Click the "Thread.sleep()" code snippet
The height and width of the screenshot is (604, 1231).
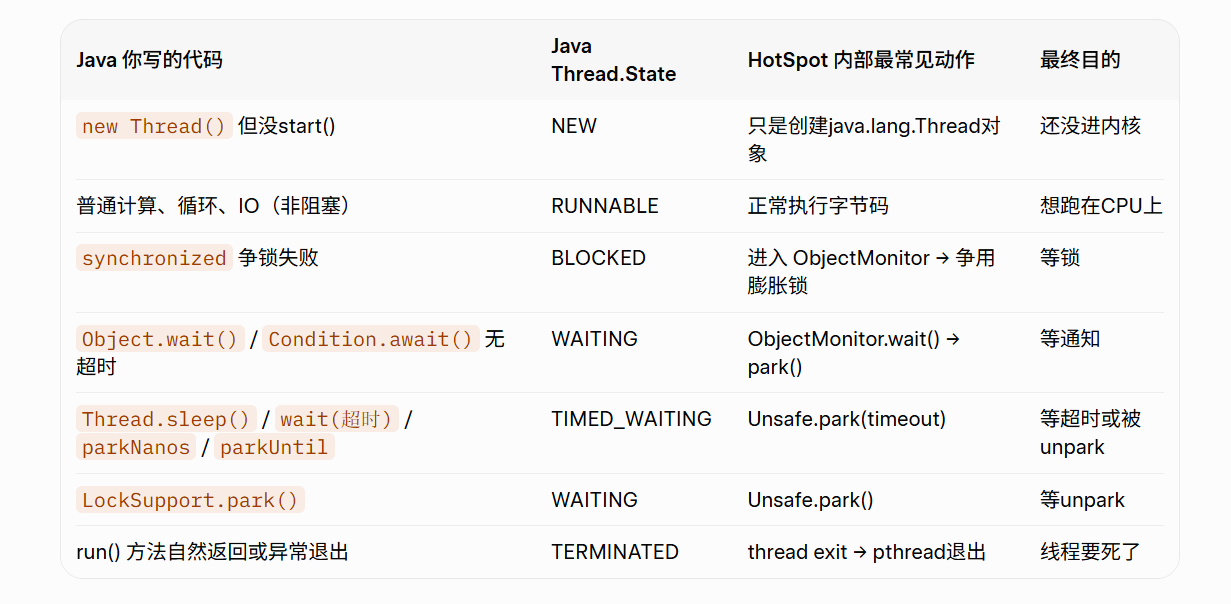(166, 419)
